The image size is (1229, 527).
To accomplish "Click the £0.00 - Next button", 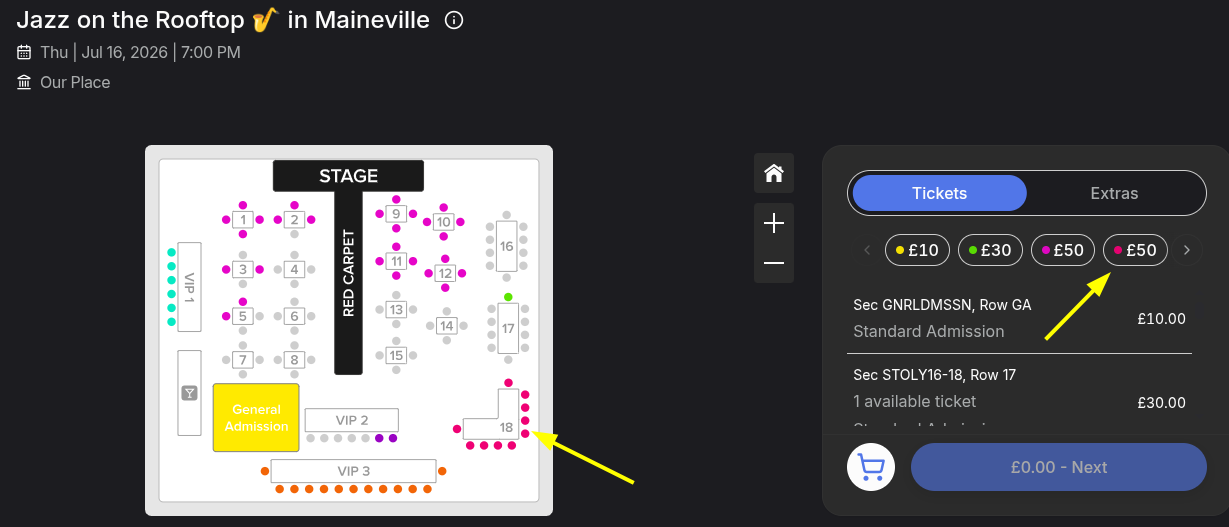I will click(1059, 467).
